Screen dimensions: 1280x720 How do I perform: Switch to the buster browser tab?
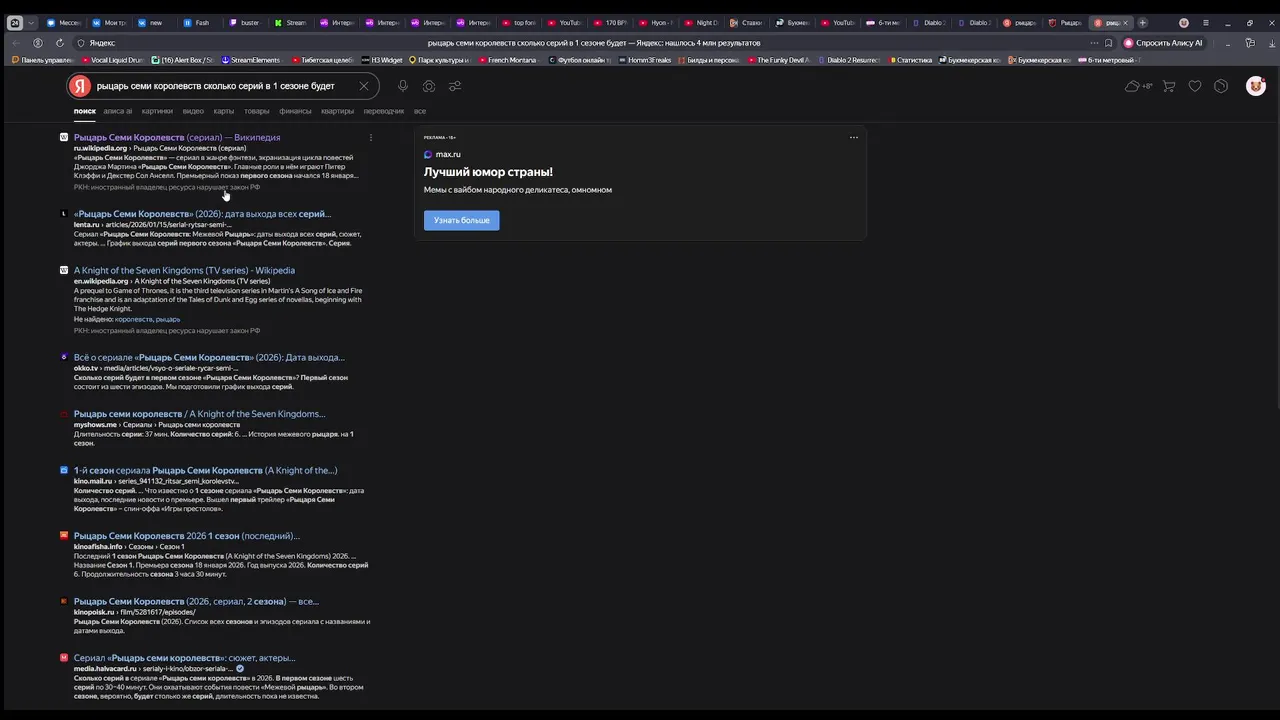(x=245, y=22)
